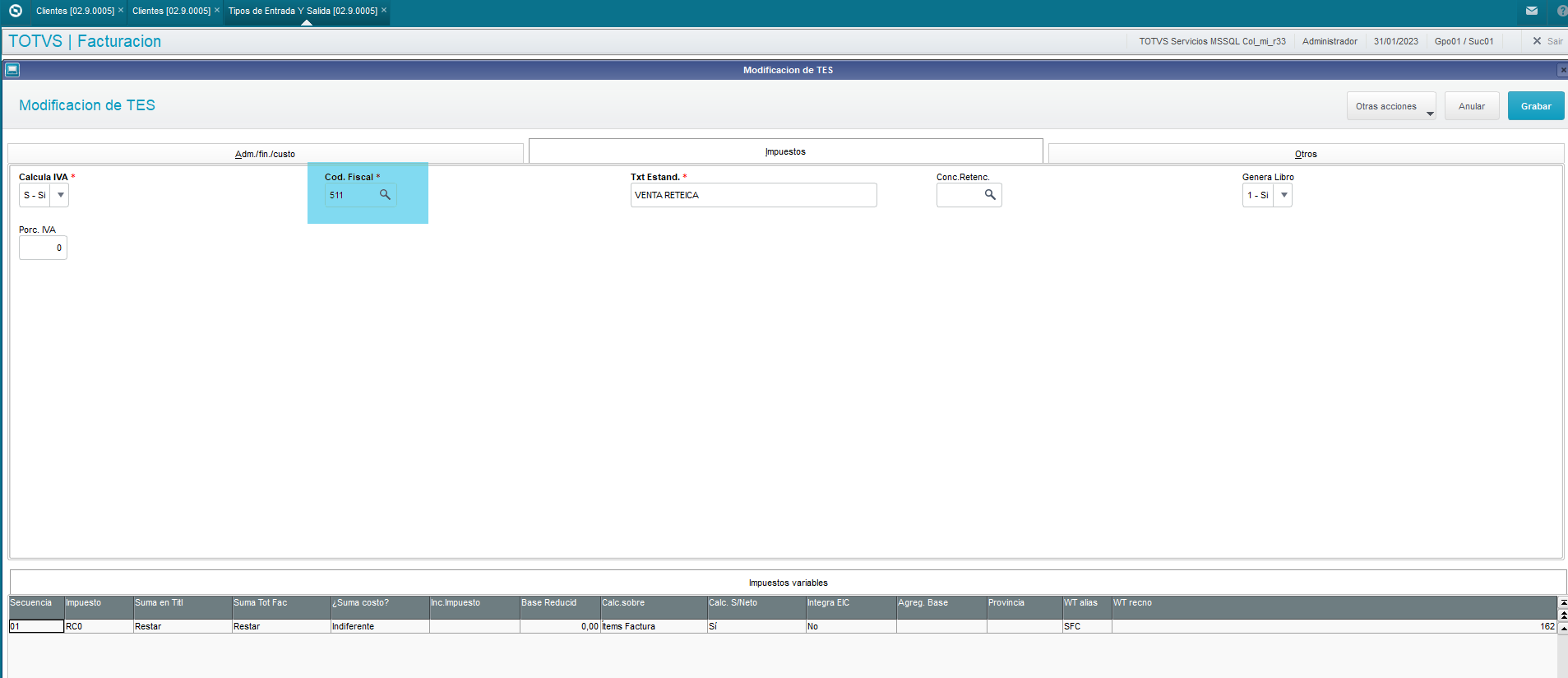The height and width of the screenshot is (678, 1568).
Task: Click the 0,00 Base Reducid cell
Action: pos(560,626)
